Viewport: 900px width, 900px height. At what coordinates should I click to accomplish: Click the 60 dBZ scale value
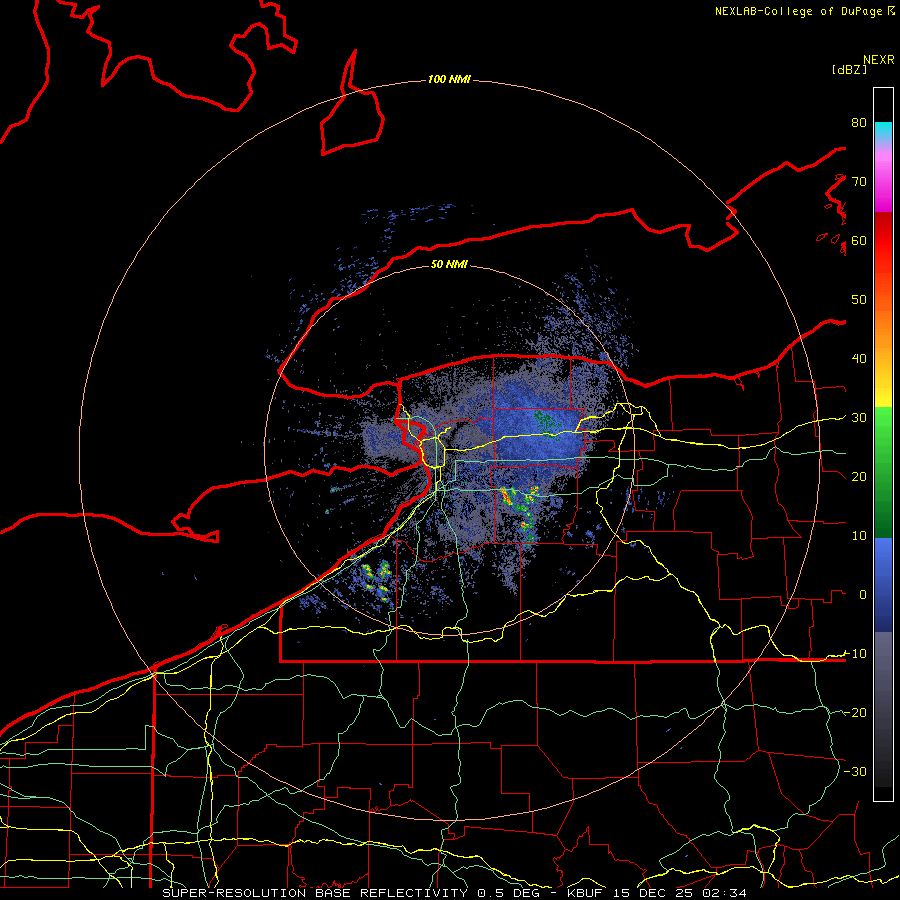coord(859,240)
